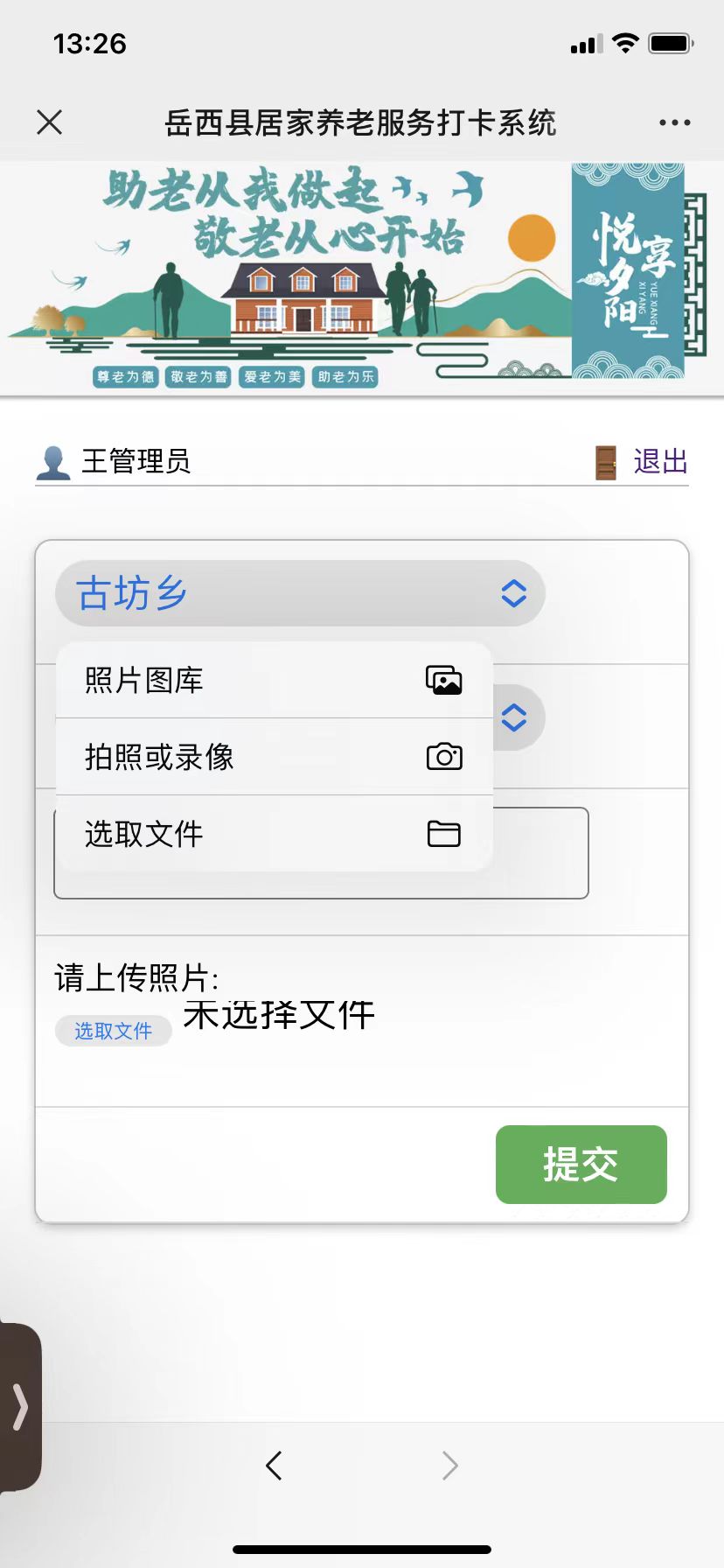This screenshot has height=1568, width=724.
Task: Choose 选取文件 in the popup menu
Action: (x=275, y=834)
